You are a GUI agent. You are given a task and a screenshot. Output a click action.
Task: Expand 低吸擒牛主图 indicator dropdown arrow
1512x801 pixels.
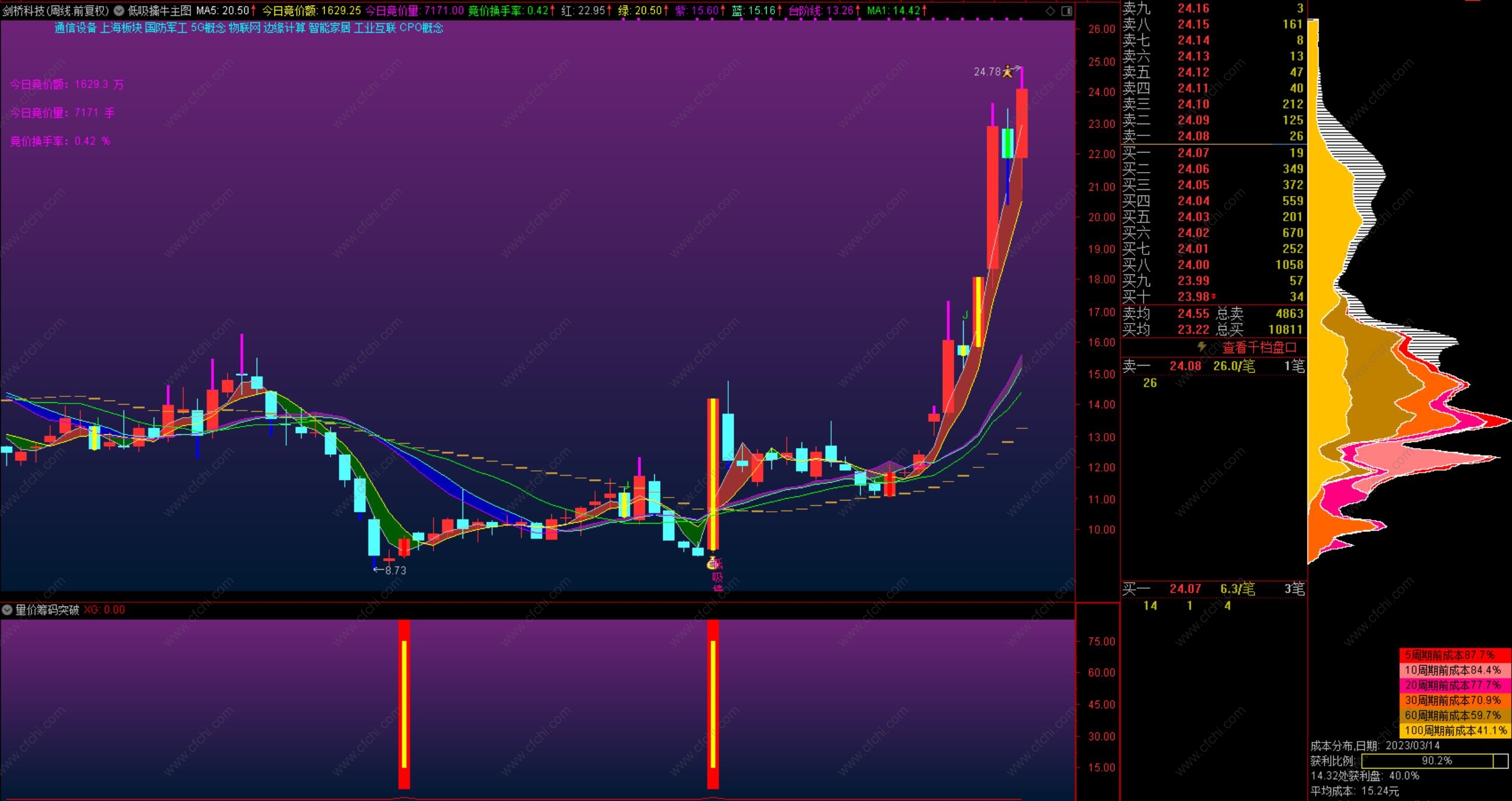coord(119,11)
